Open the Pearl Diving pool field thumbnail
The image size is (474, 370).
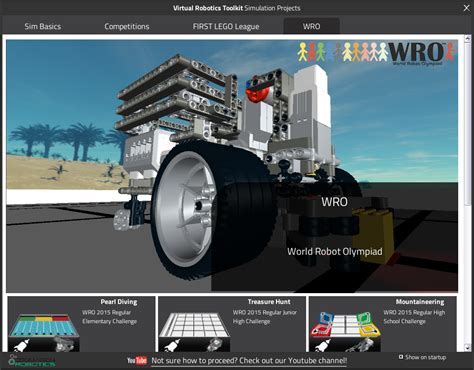point(44,325)
